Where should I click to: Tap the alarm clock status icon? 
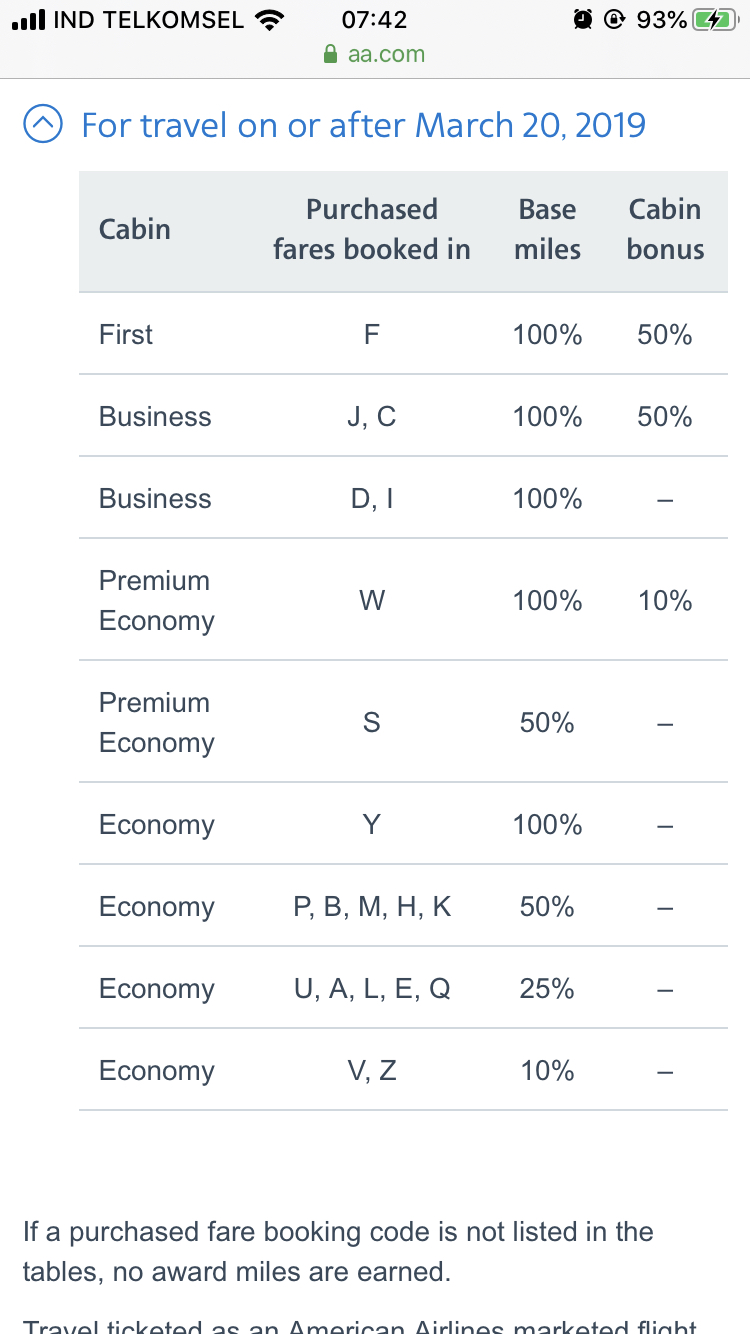[583, 20]
